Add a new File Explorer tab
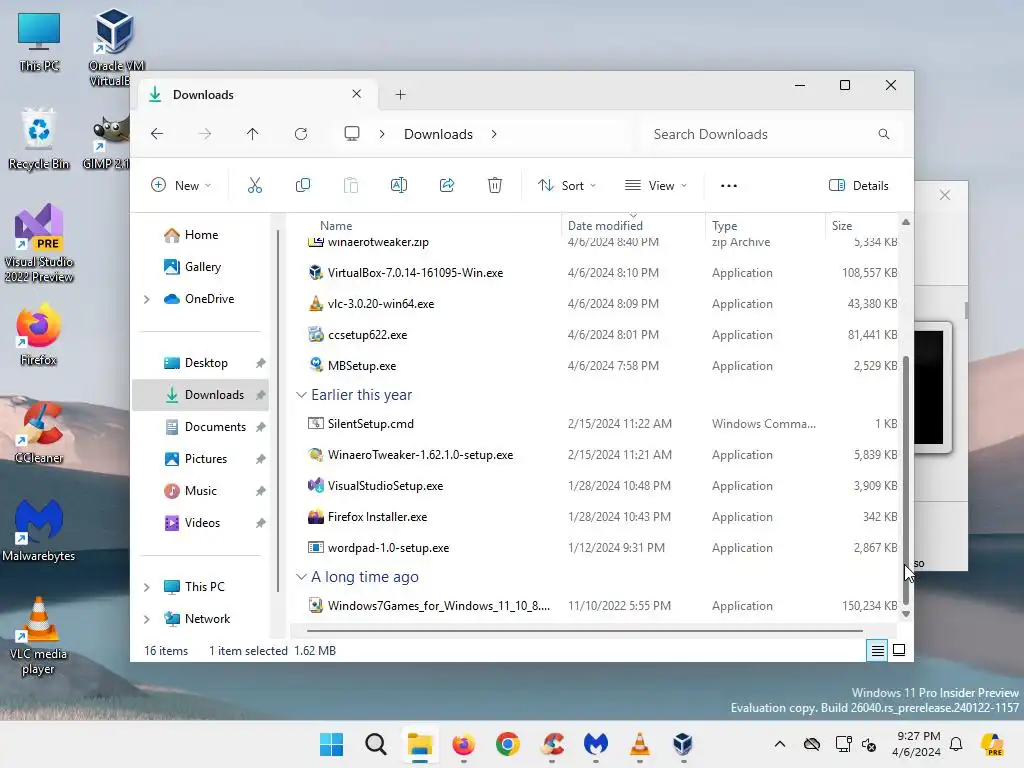 coord(400,95)
